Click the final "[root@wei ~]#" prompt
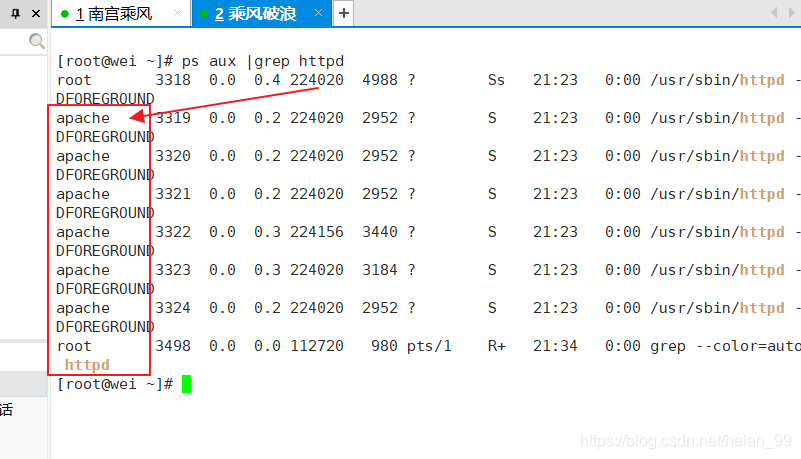 (115, 384)
